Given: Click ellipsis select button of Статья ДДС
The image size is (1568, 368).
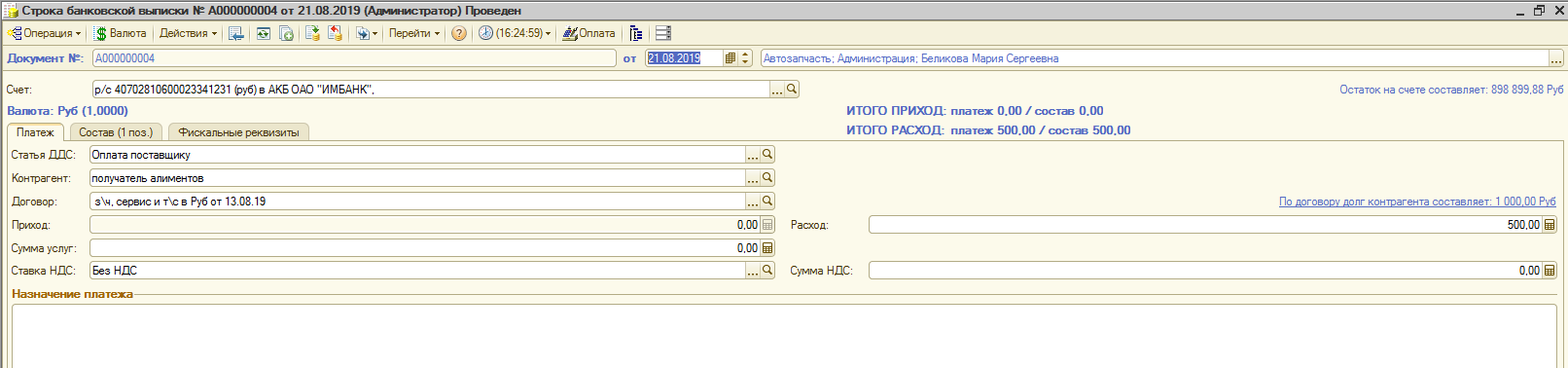Looking at the screenshot, I should [753, 155].
